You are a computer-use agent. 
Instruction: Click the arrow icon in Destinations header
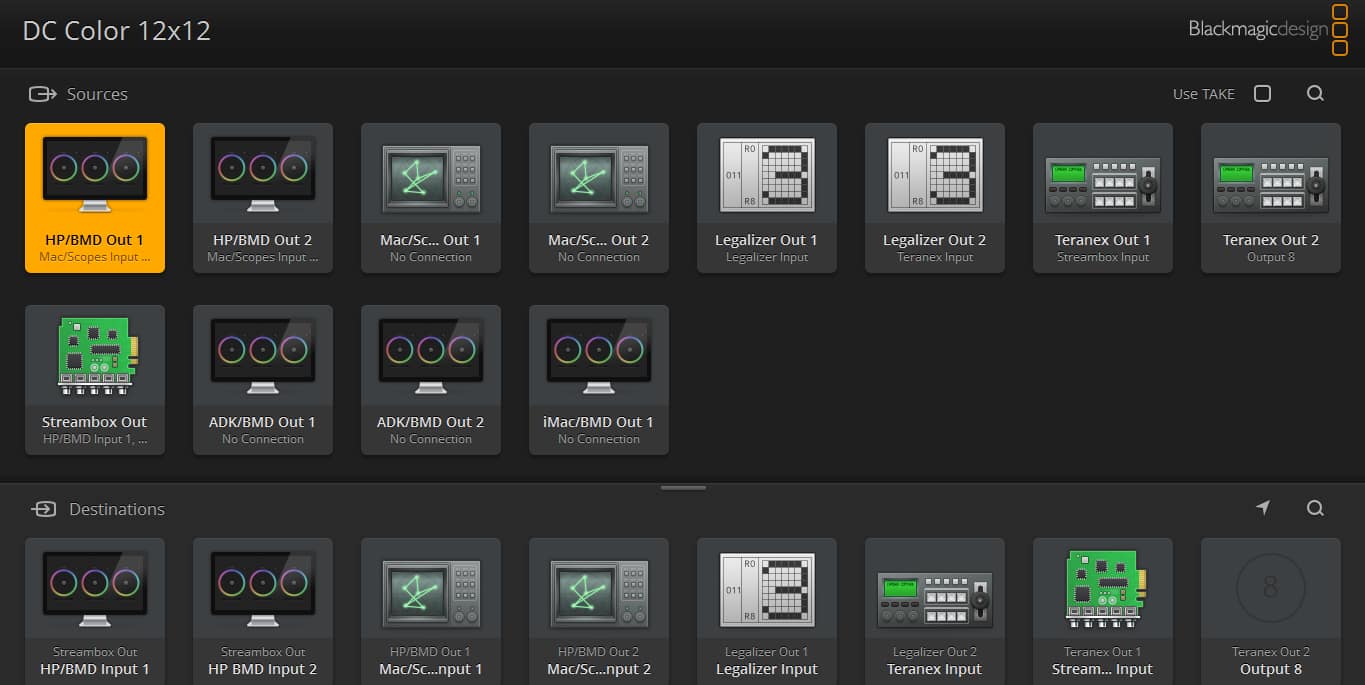click(1263, 508)
